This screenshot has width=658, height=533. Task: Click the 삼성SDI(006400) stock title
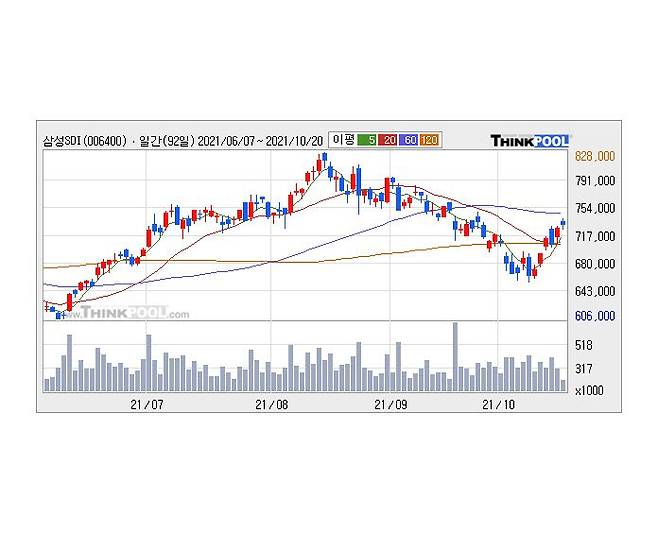coord(84,142)
